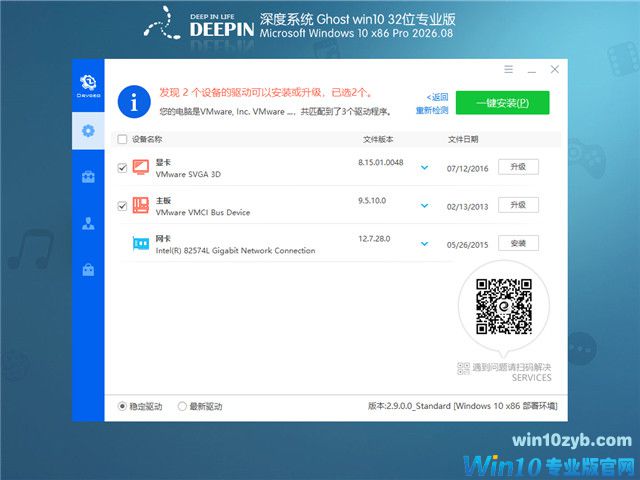Open the gear driver management sidebar tab

pos(88,131)
